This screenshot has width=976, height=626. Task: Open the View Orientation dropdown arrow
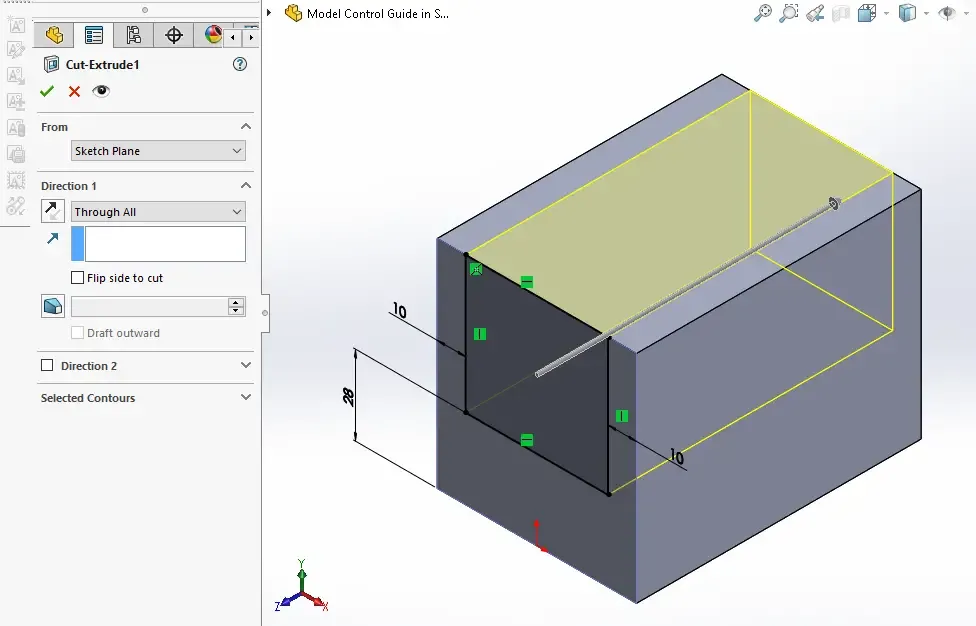[886, 13]
